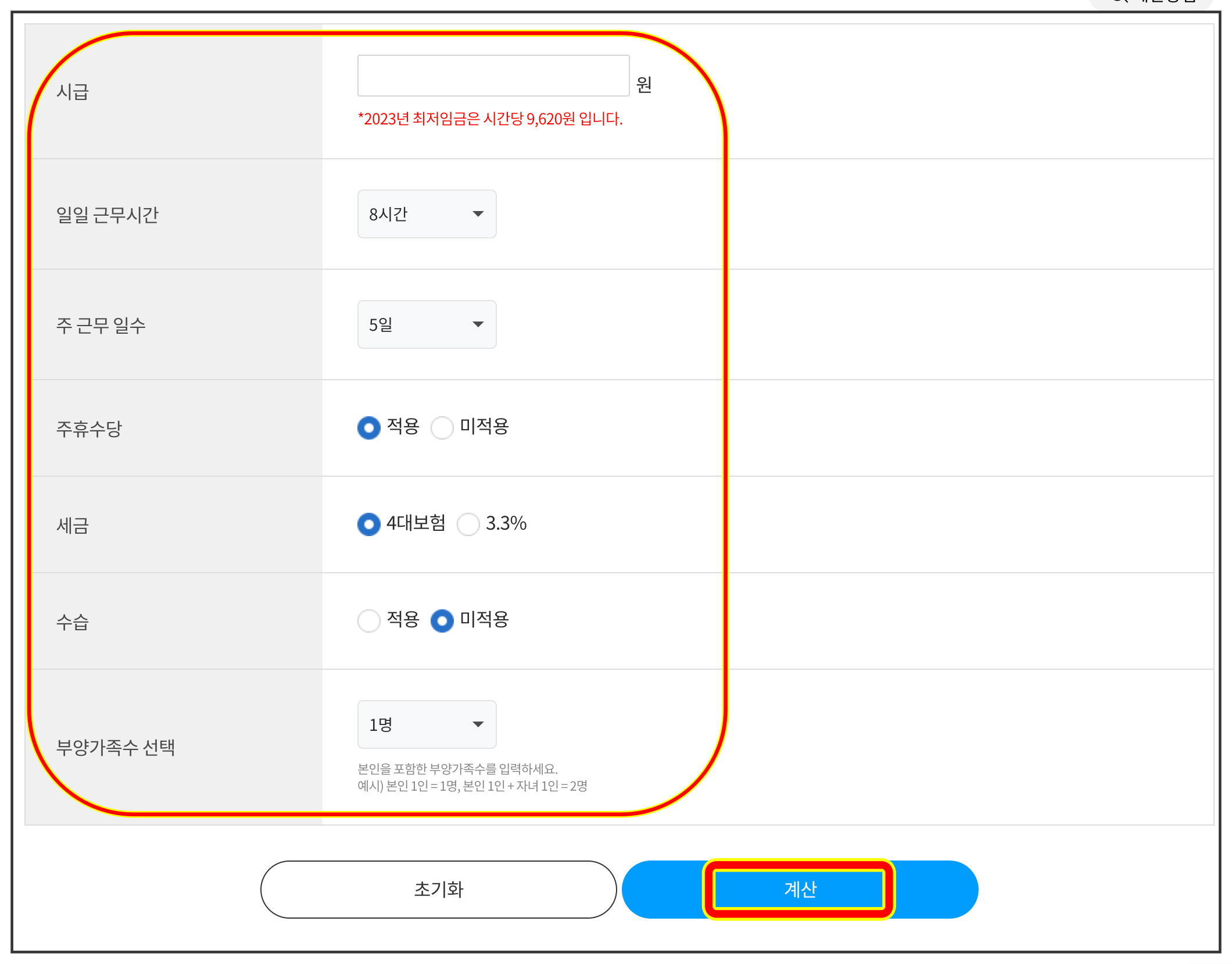Enable 수습 by selecting 적용

369,621
